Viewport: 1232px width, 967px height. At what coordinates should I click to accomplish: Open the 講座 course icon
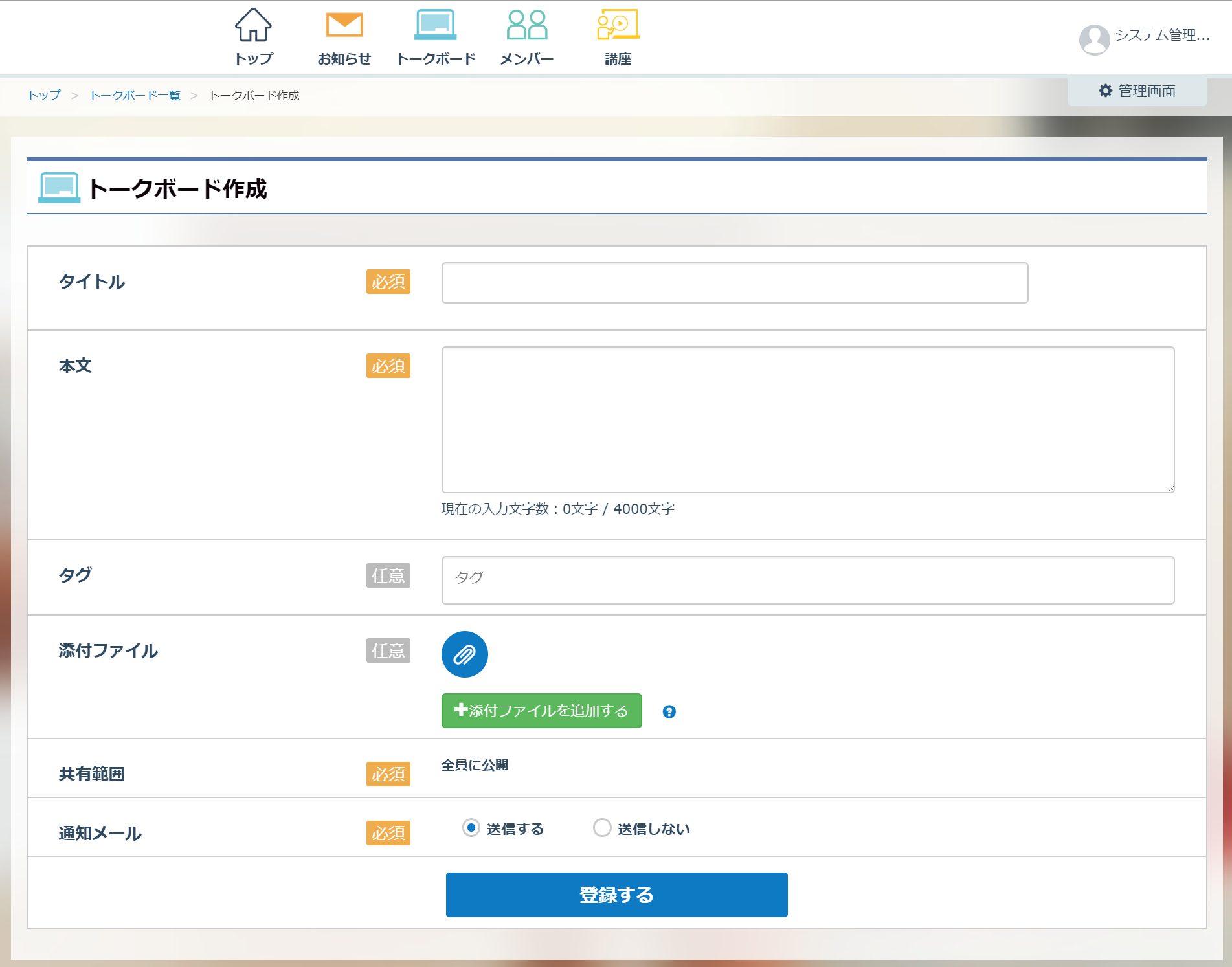618,26
